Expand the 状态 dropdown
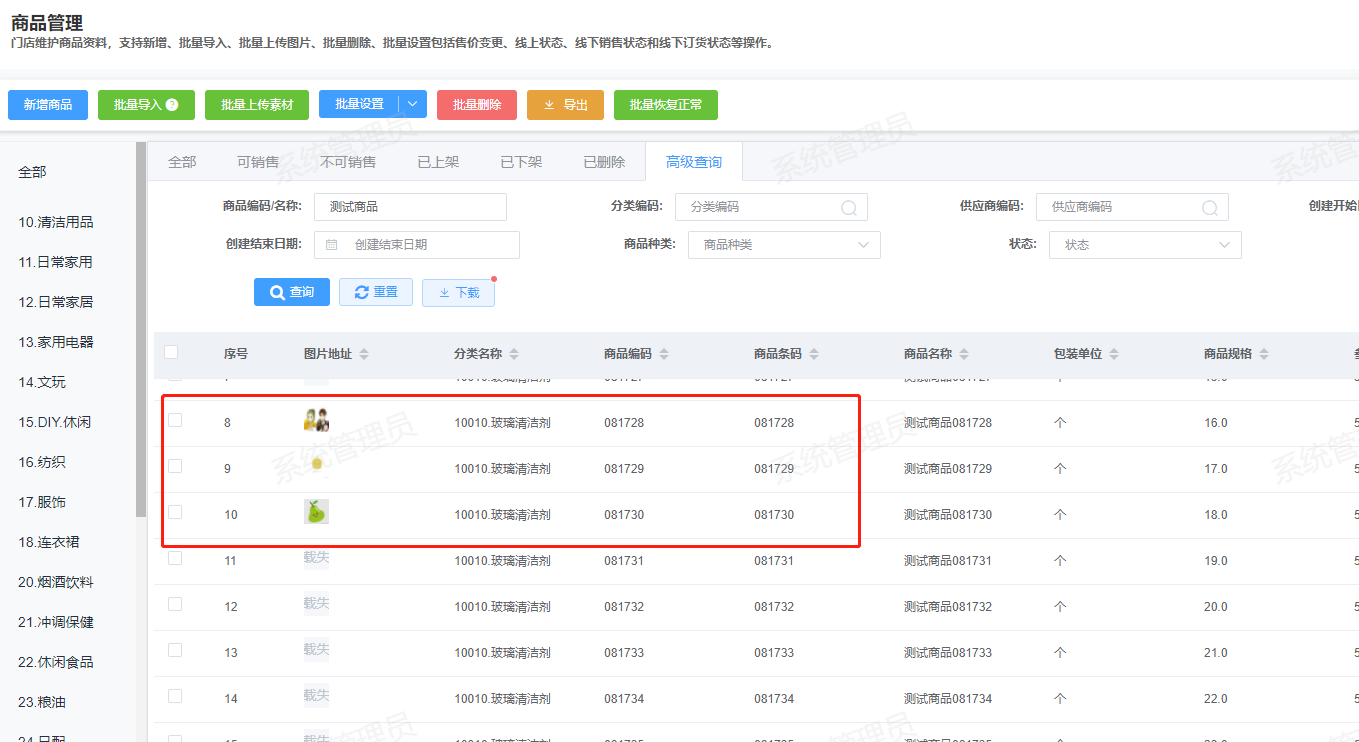 1145,245
